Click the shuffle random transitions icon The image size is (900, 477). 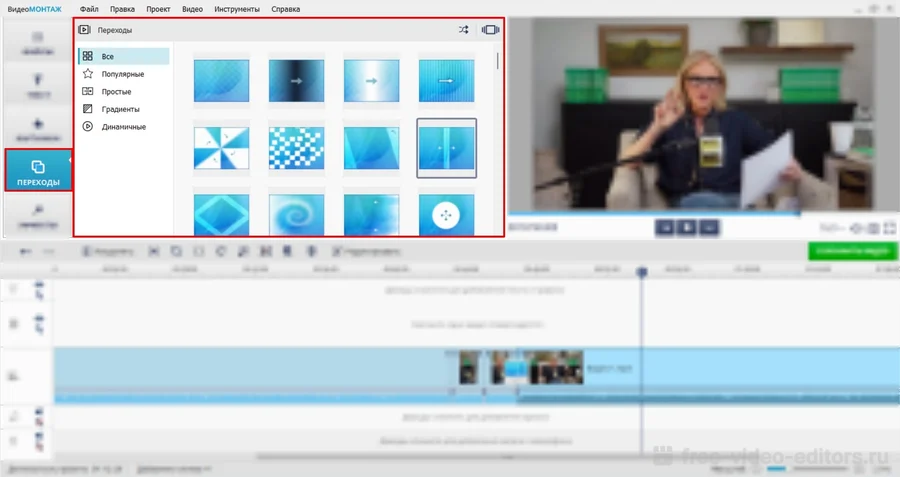pos(463,30)
